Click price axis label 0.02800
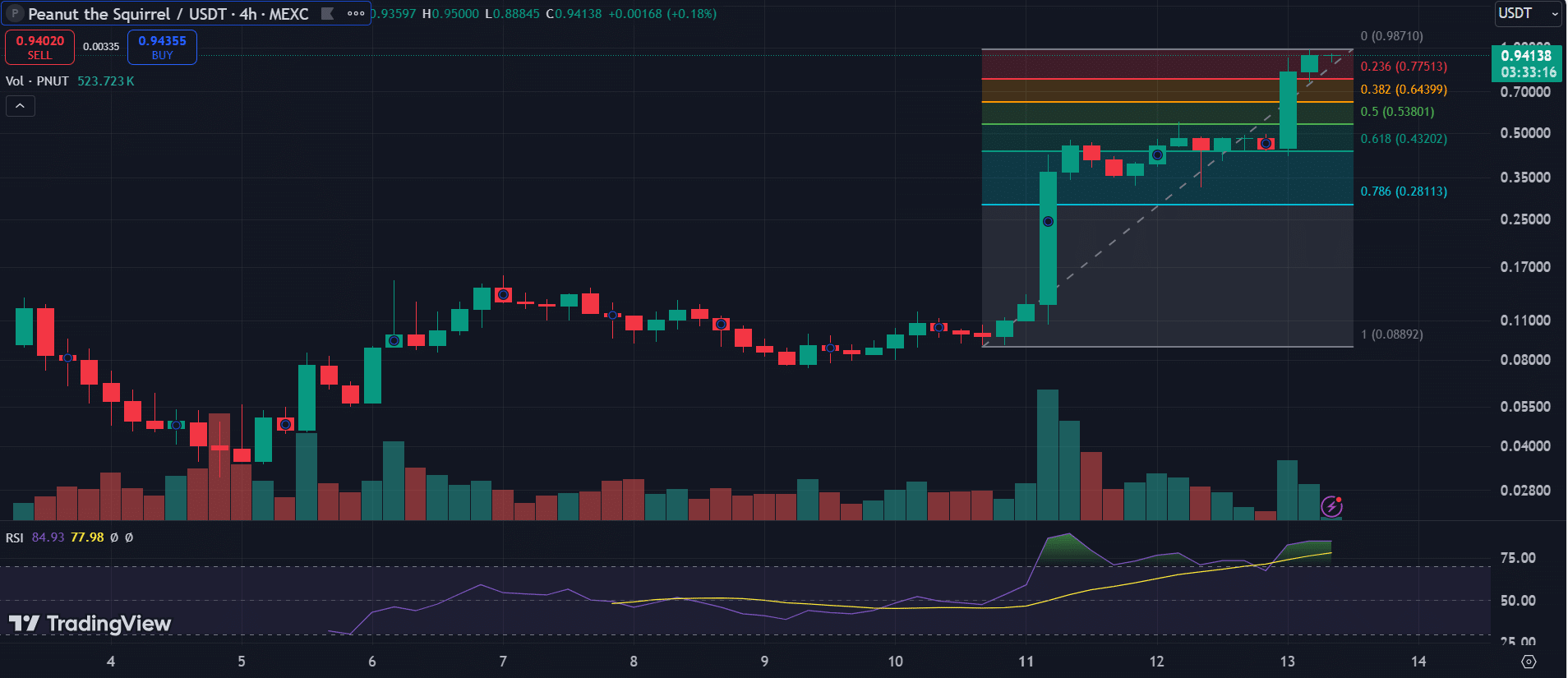 point(1525,491)
